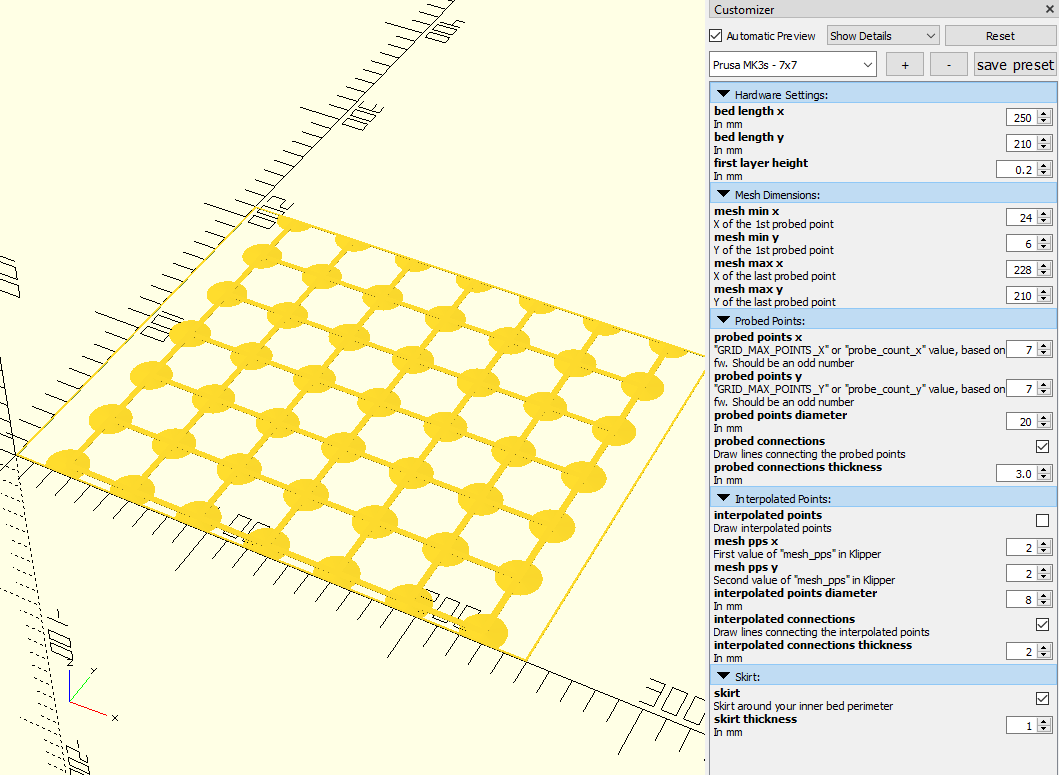Viewport: 1059px width, 775px height.
Task: Collapse the Mesh Dimensions section
Action: pos(723,195)
